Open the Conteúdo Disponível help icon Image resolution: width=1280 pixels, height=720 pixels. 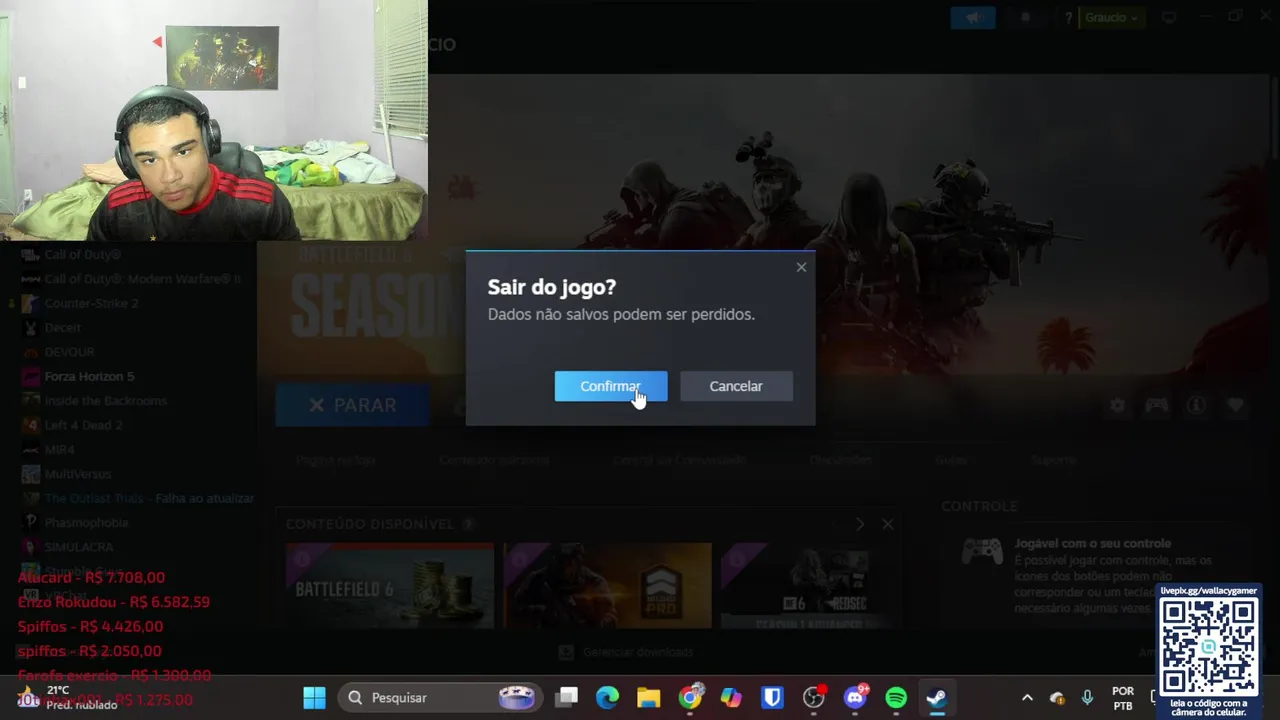click(x=468, y=524)
